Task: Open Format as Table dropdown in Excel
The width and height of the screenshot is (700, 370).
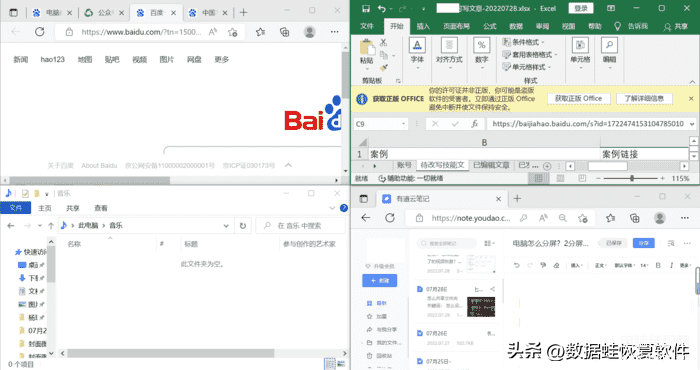Action: click(530, 54)
